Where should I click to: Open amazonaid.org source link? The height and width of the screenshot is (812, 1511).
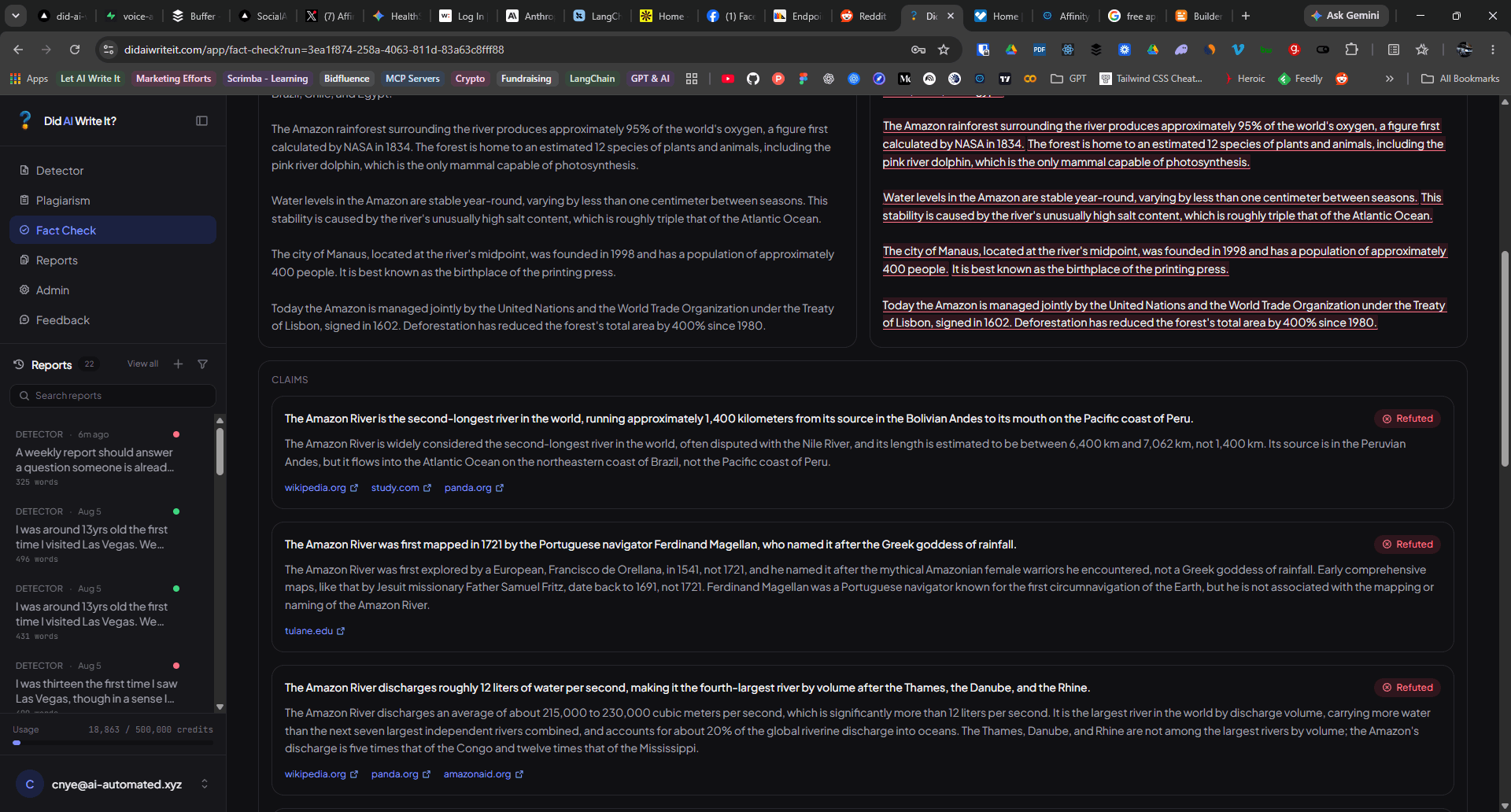pyautogui.click(x=483, y=774)
